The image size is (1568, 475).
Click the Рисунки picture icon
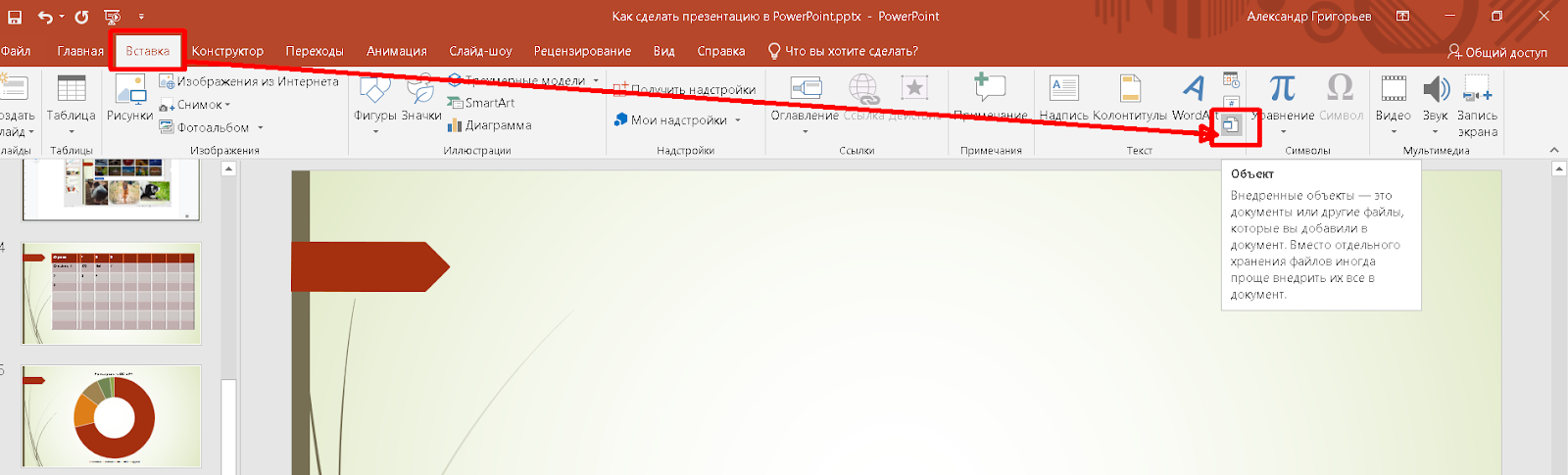(x=129, y=98)
